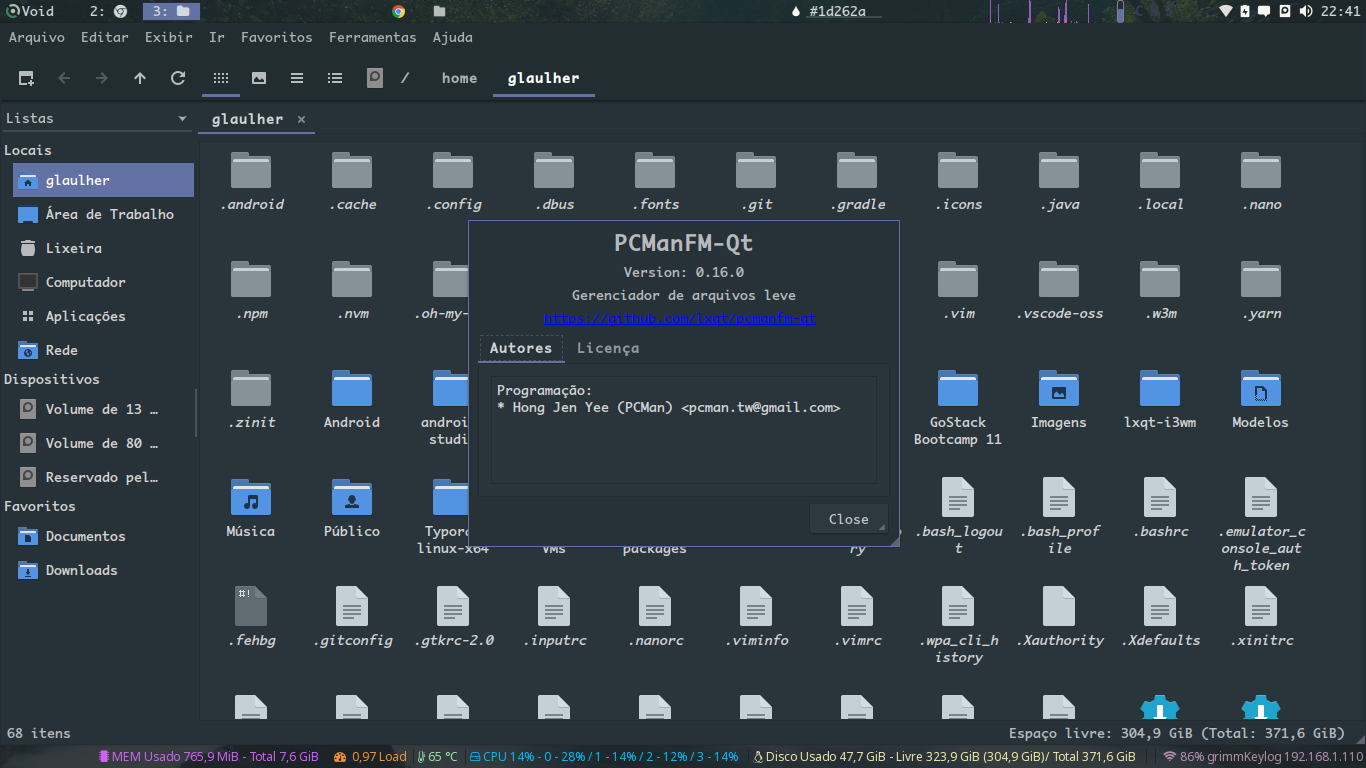
Task: Select glaulher home in the sidebar
Action: point(103,180)
